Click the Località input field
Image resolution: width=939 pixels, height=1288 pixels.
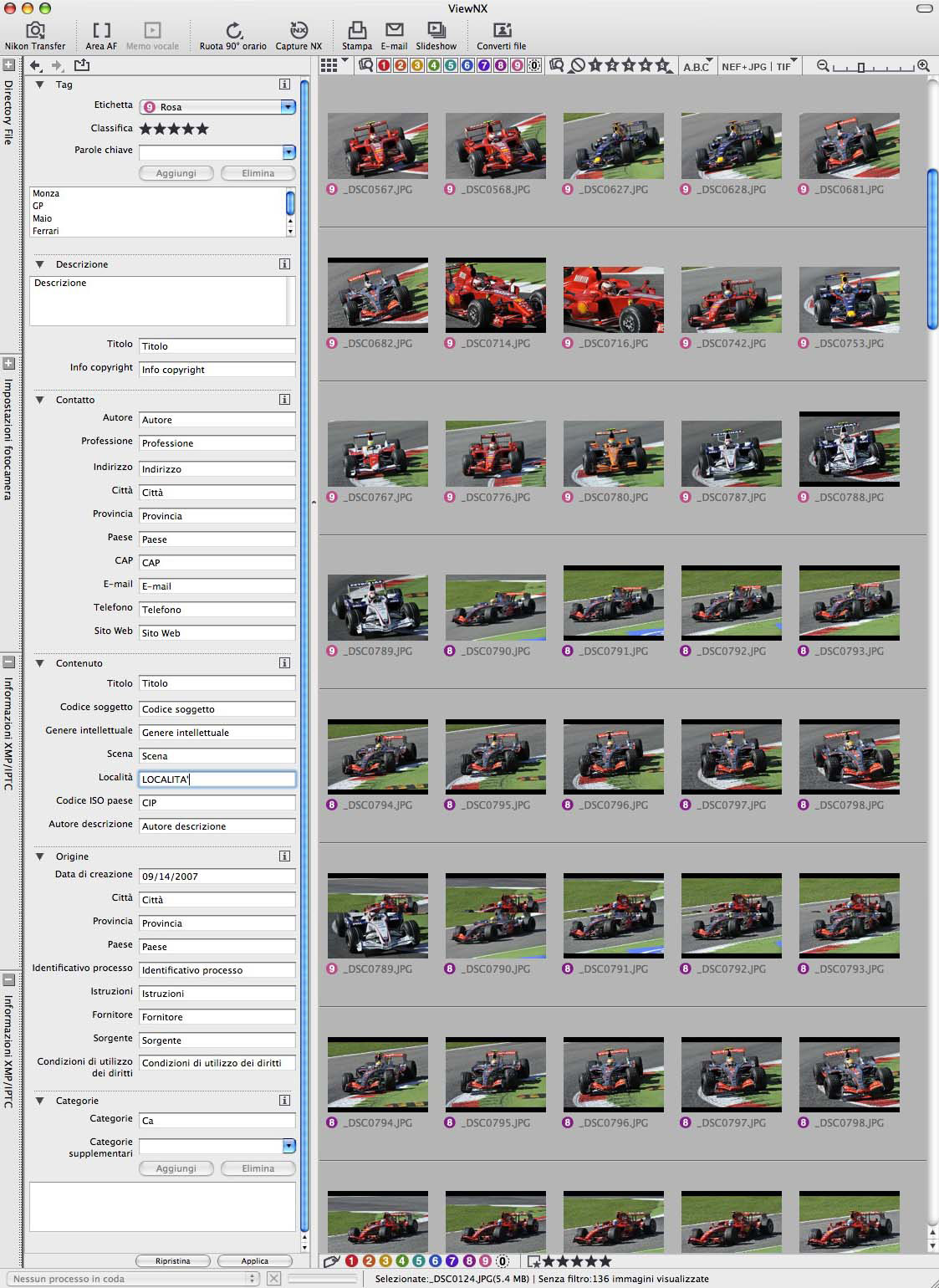[217, 779]
